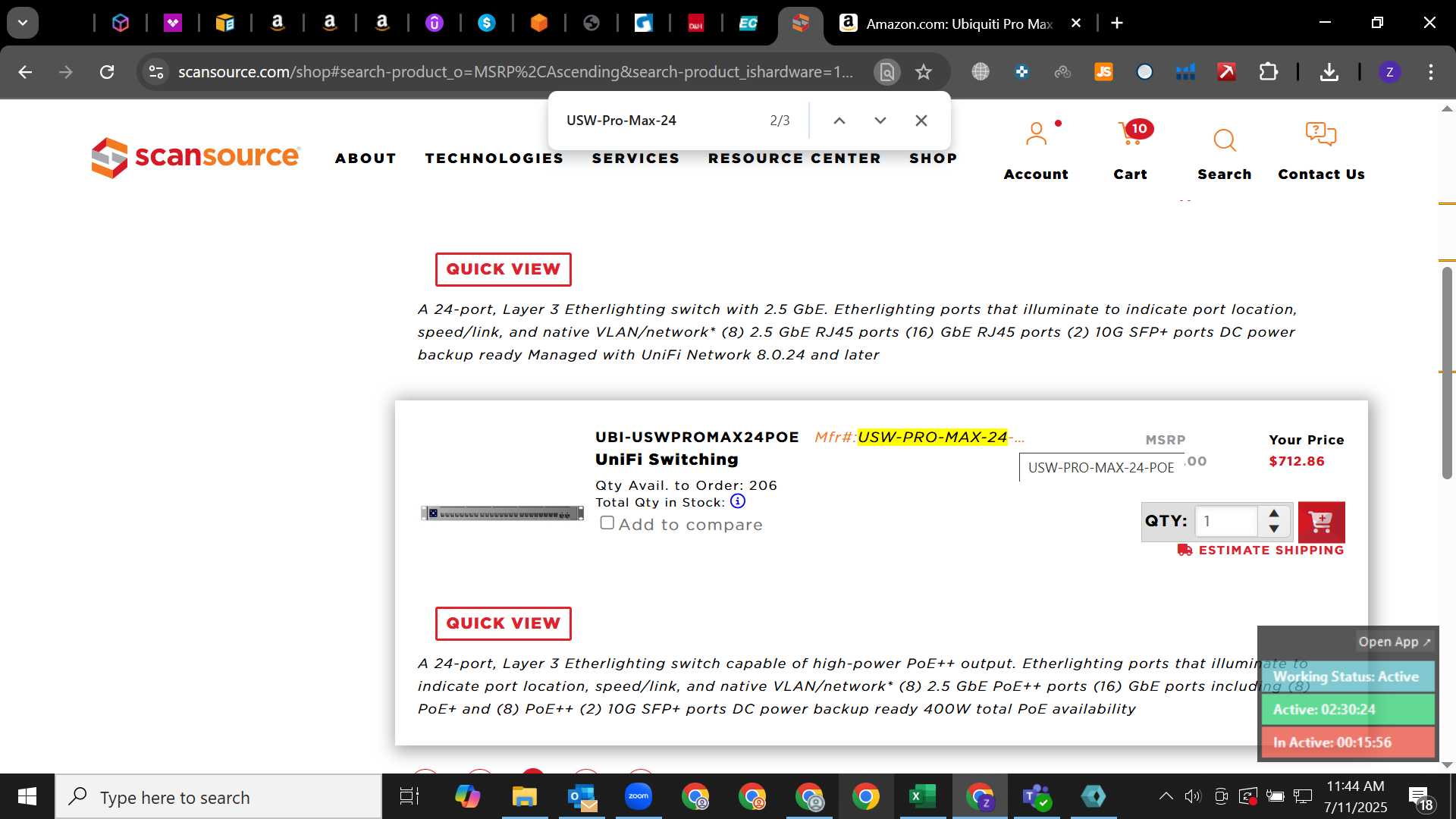Go to previous find-in-page match
This screenshot has height=819, width=1456.
839,121
